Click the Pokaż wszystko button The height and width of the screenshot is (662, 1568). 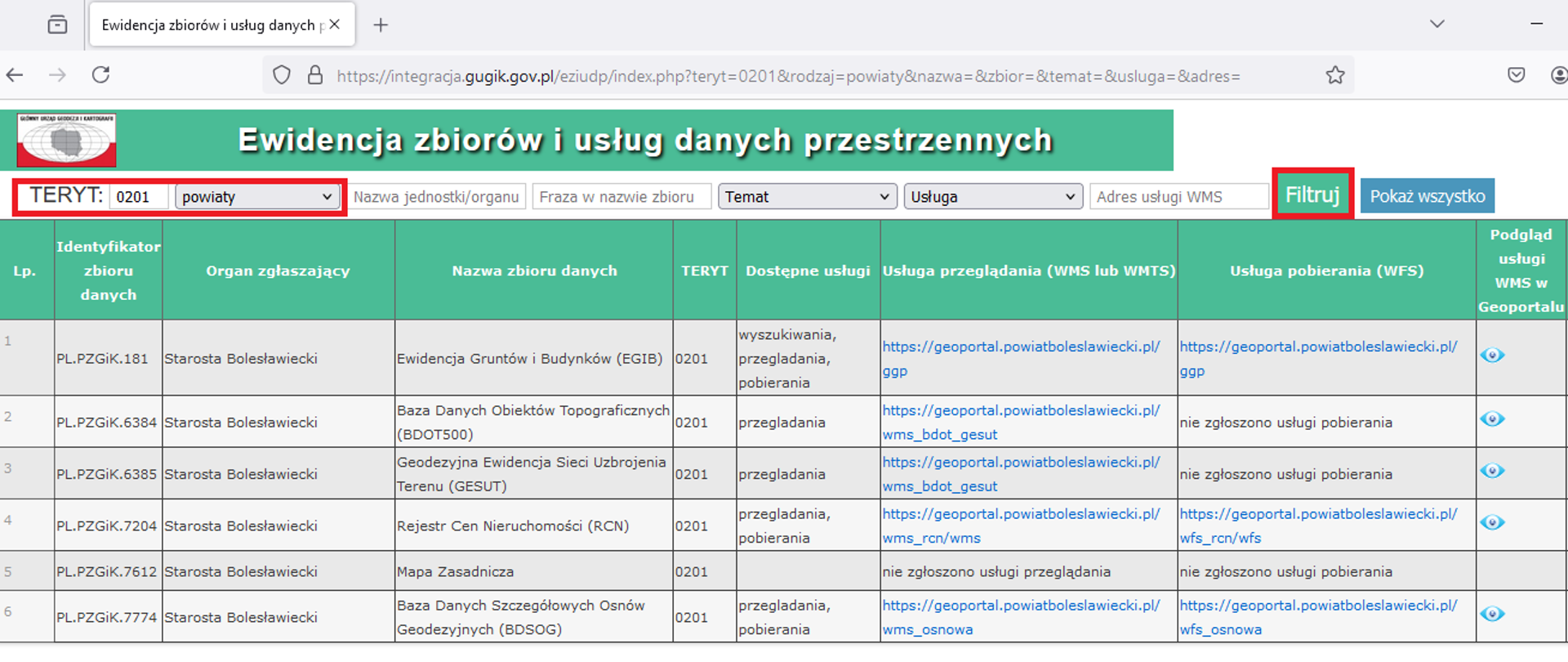pos(1428,196)
